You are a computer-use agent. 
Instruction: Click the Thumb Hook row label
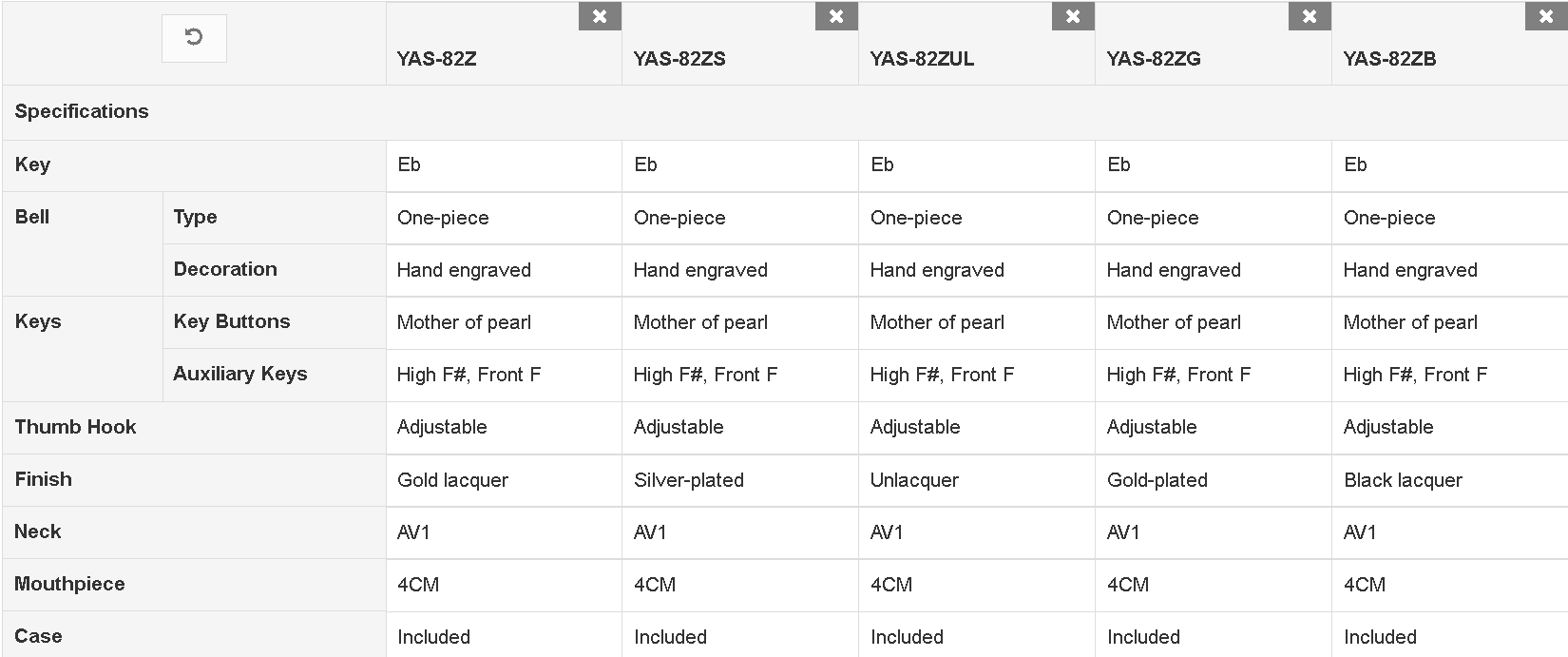tap(75, 427)
